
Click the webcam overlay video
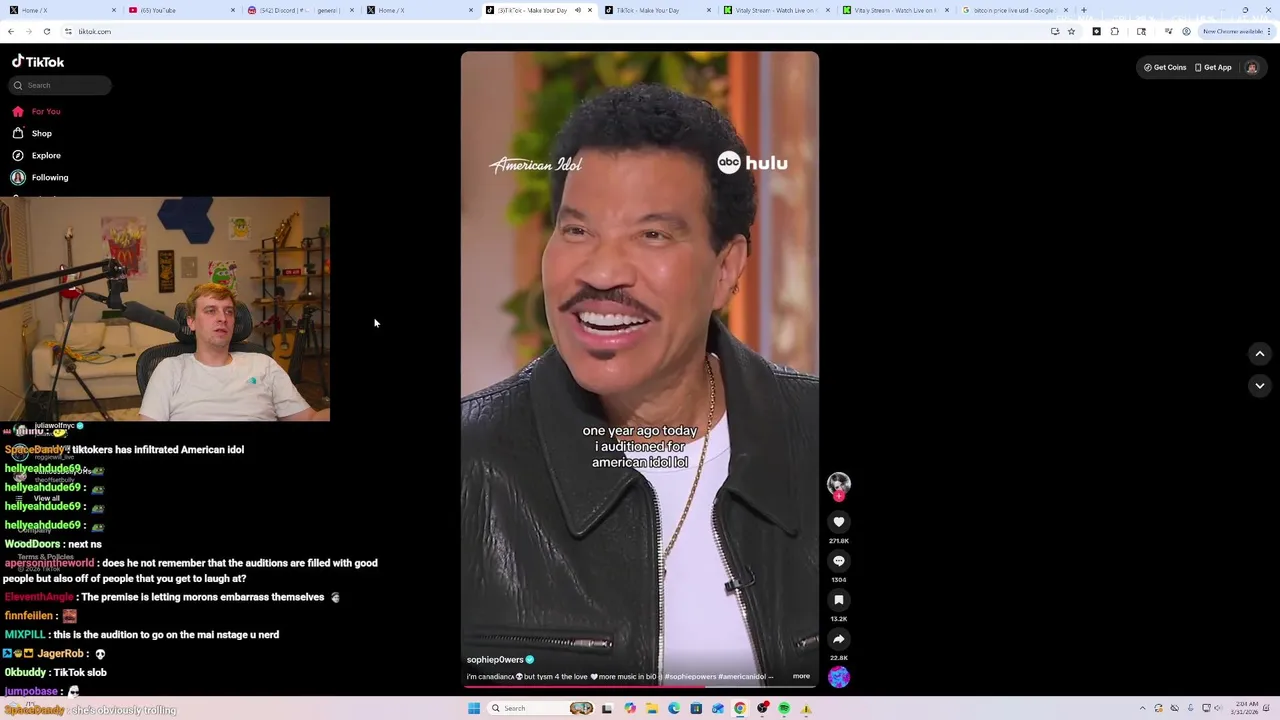point(165,309)
